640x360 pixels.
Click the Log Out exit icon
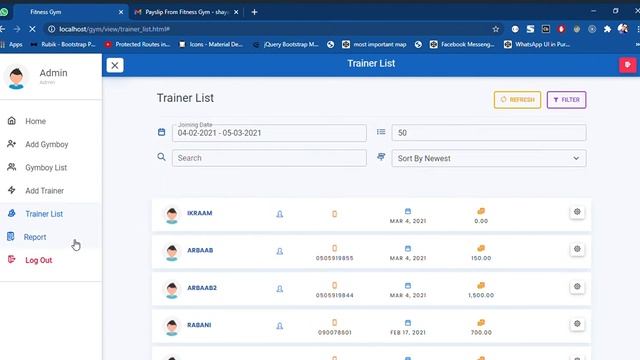(11, 259)
